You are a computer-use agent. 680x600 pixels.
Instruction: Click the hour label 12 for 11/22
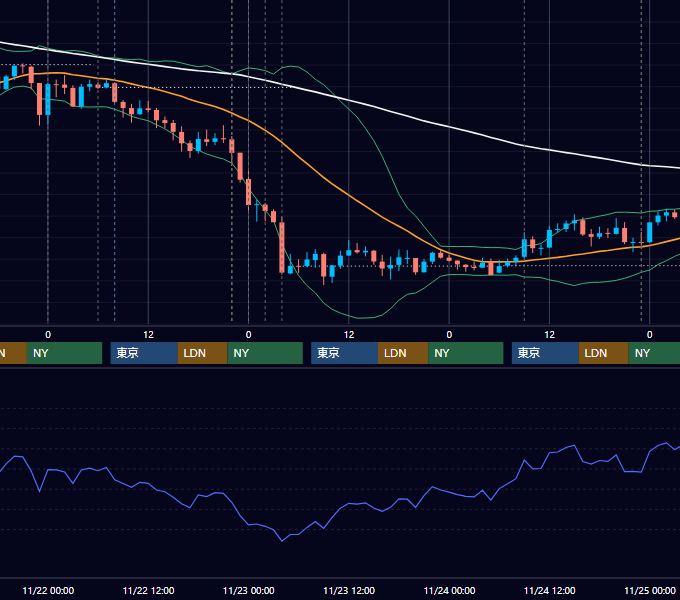(x=148, y=335)
